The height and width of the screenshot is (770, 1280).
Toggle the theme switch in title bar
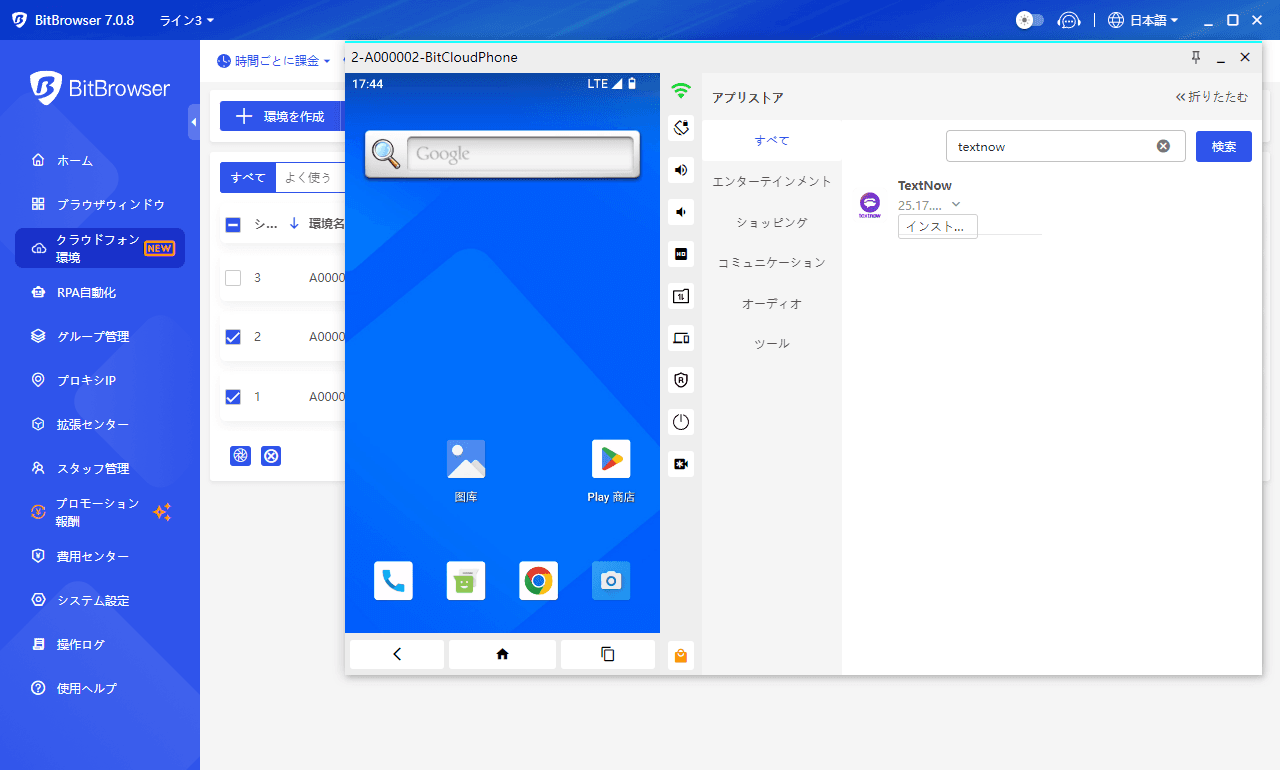click(1029, 20)
